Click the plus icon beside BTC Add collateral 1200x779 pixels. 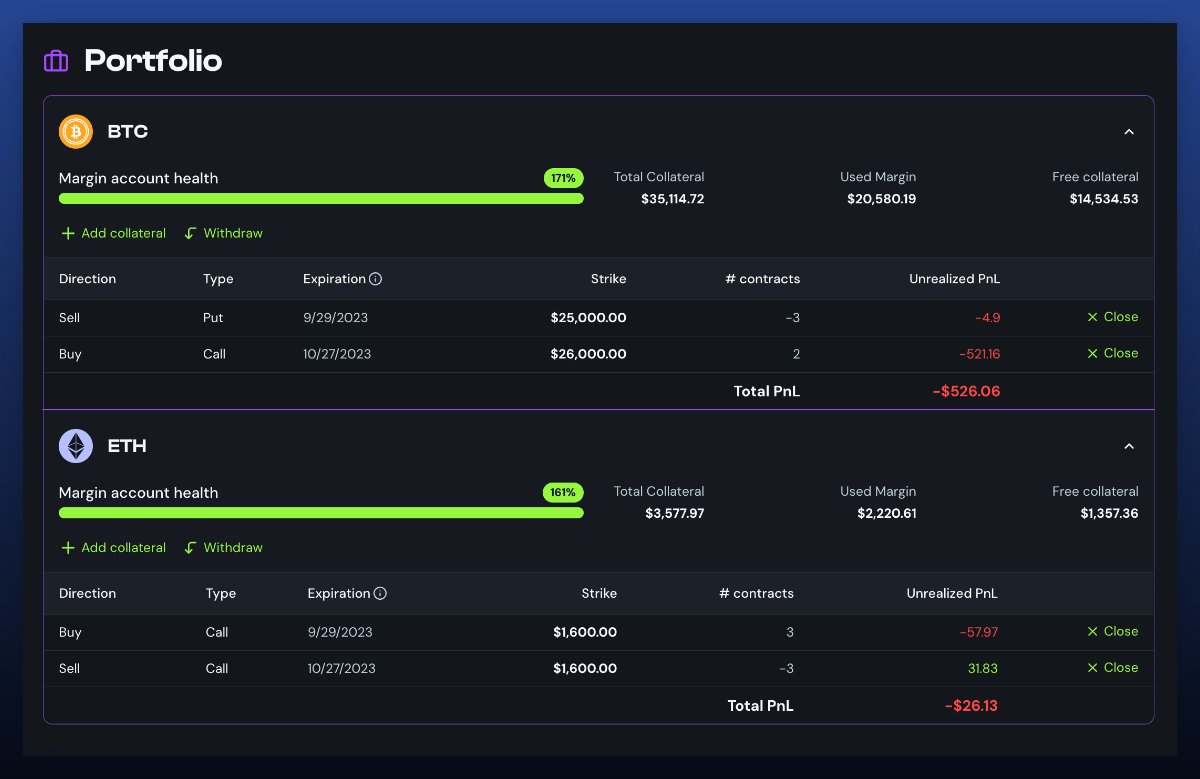(x=67, y=233)
